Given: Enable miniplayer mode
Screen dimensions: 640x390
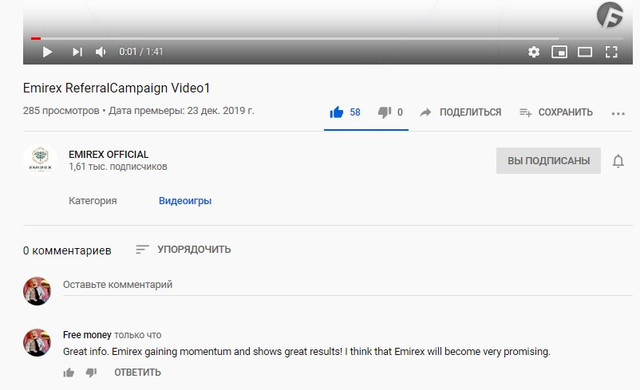Looking at the screenshot, I should tap(559, 52).
